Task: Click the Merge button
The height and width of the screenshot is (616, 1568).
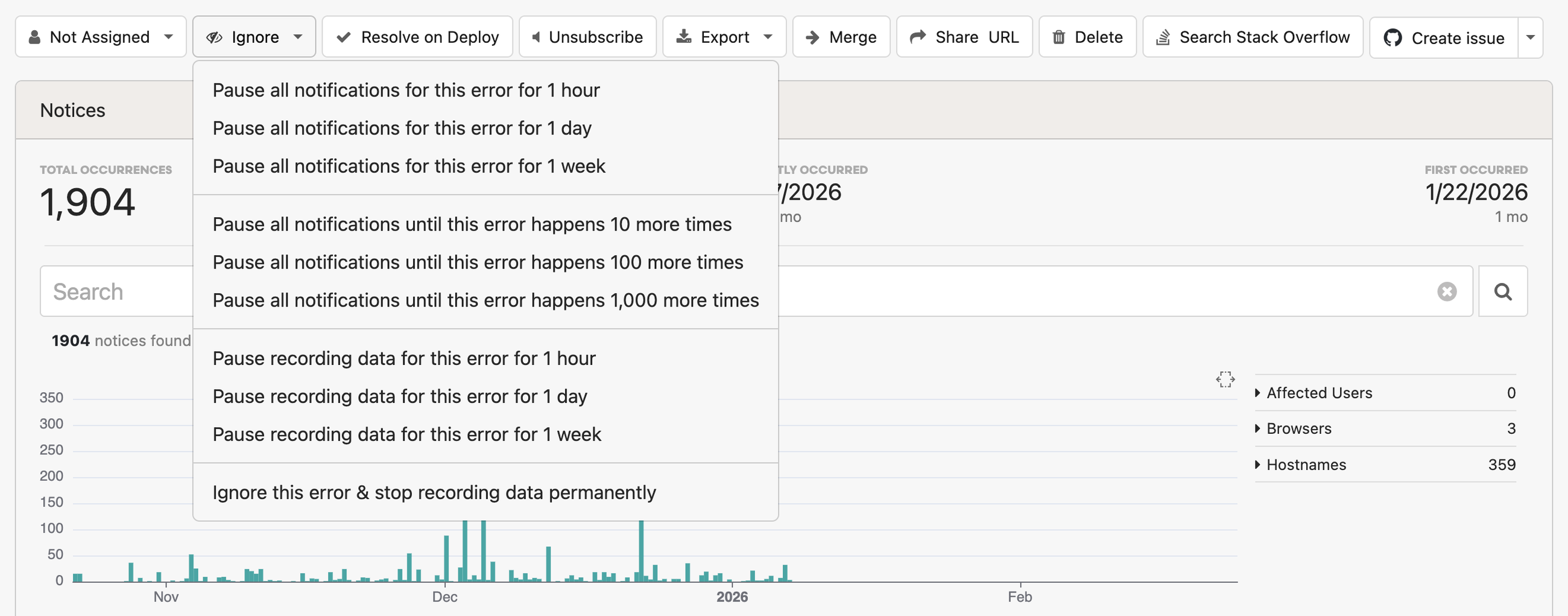Action: point(842,37)
